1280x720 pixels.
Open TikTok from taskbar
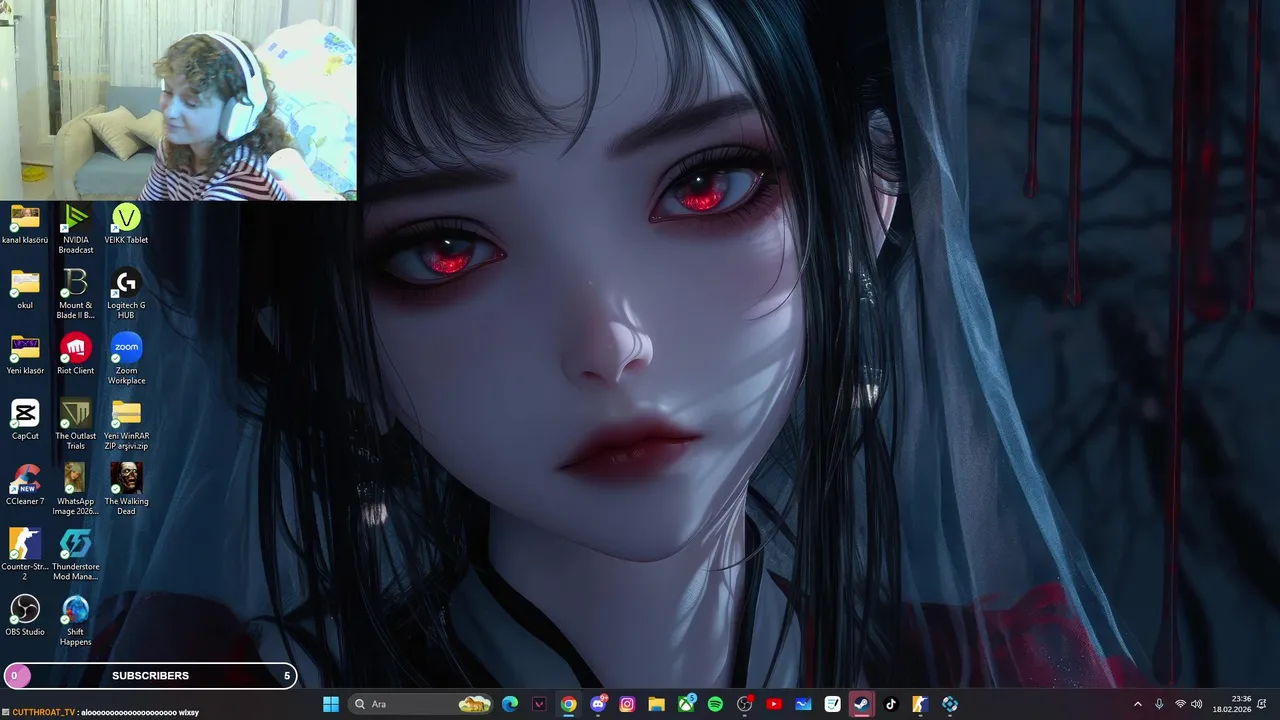pyautogui.click(x=891, y=704)
